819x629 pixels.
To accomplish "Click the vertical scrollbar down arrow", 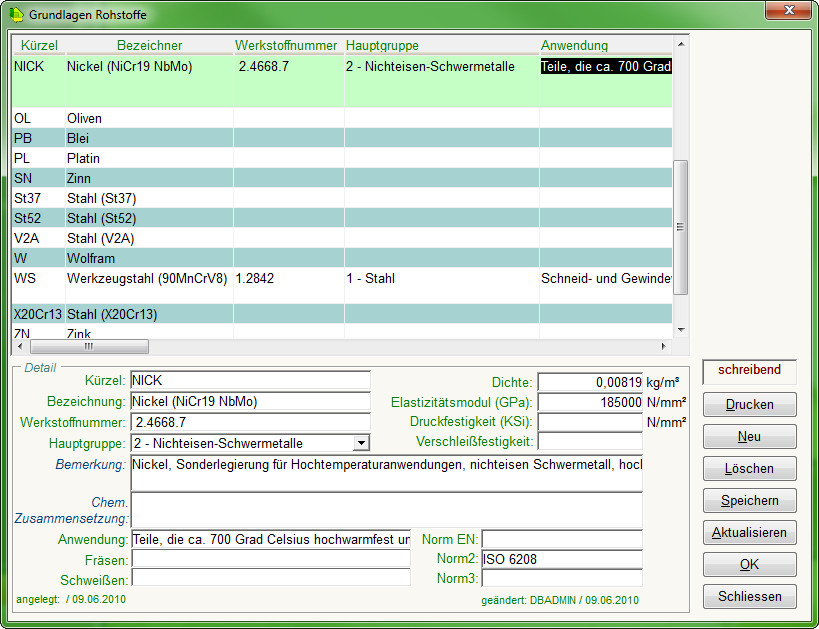I will [x=681, y=330].
